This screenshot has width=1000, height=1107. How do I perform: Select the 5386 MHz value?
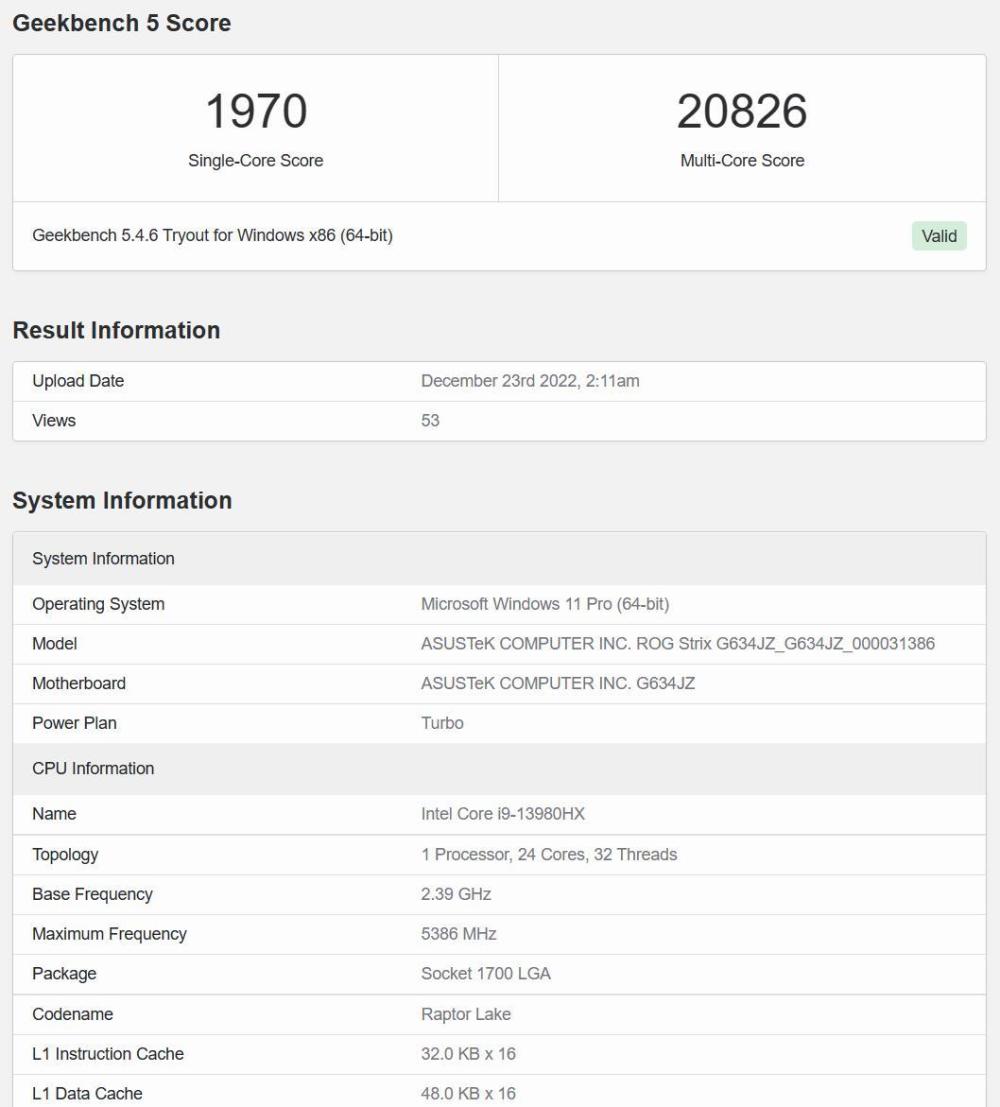pyautogui.click(x=458, y=934)
